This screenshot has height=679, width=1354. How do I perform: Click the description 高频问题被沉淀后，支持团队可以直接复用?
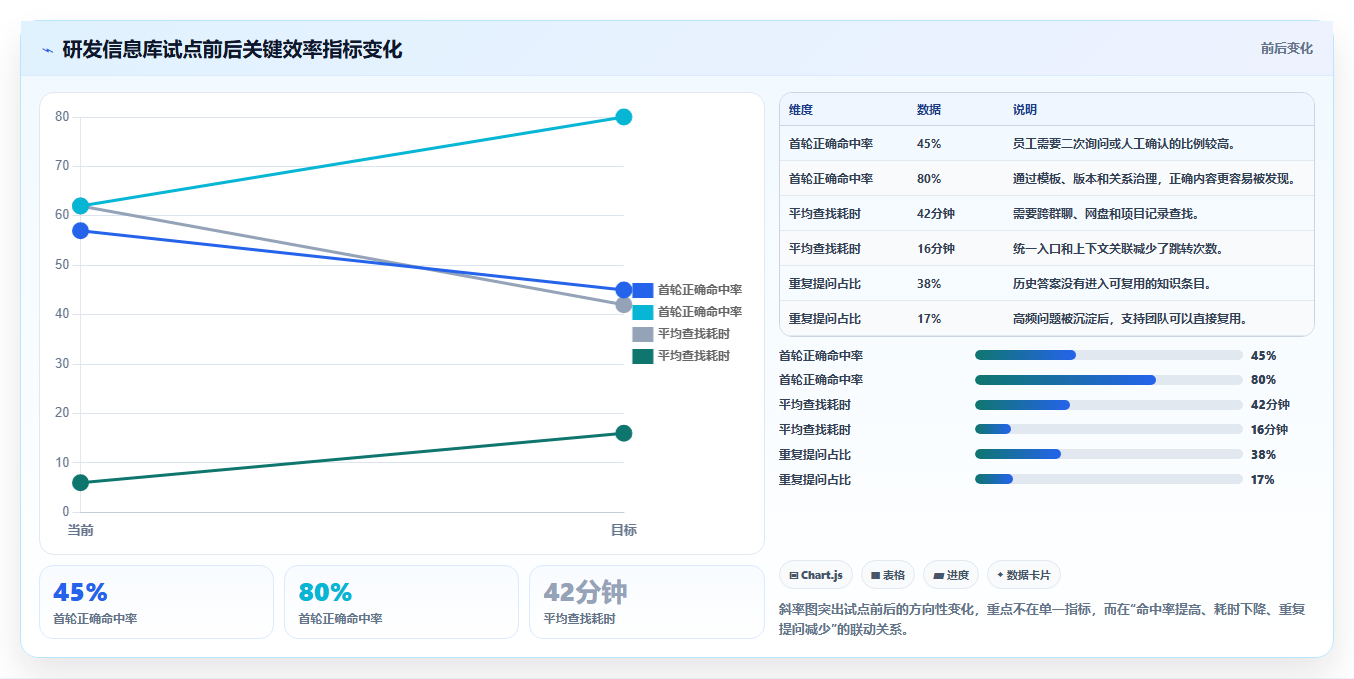(1133, 319)
